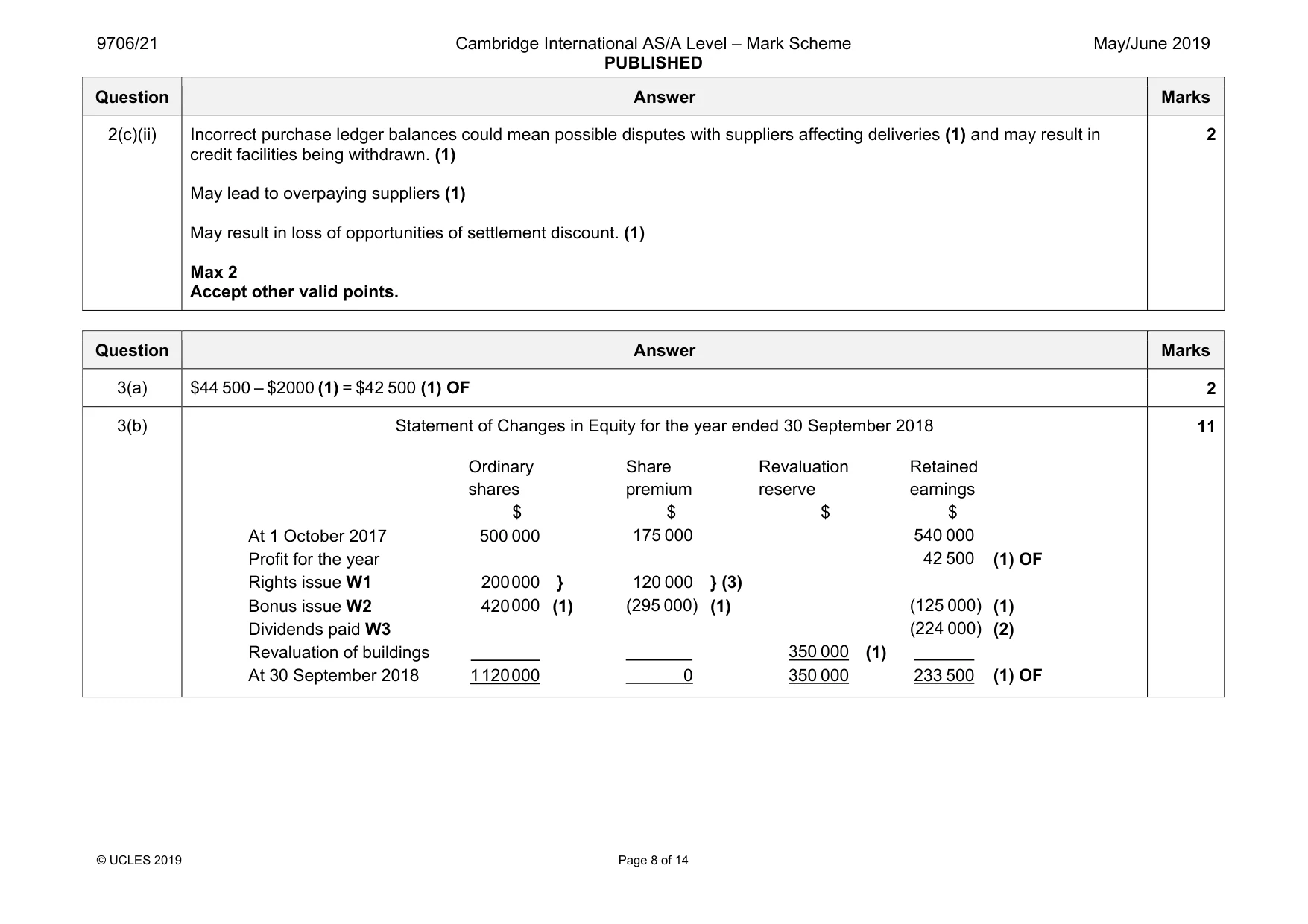Click the '© UCLES 2019' footer text

[139, 860]
